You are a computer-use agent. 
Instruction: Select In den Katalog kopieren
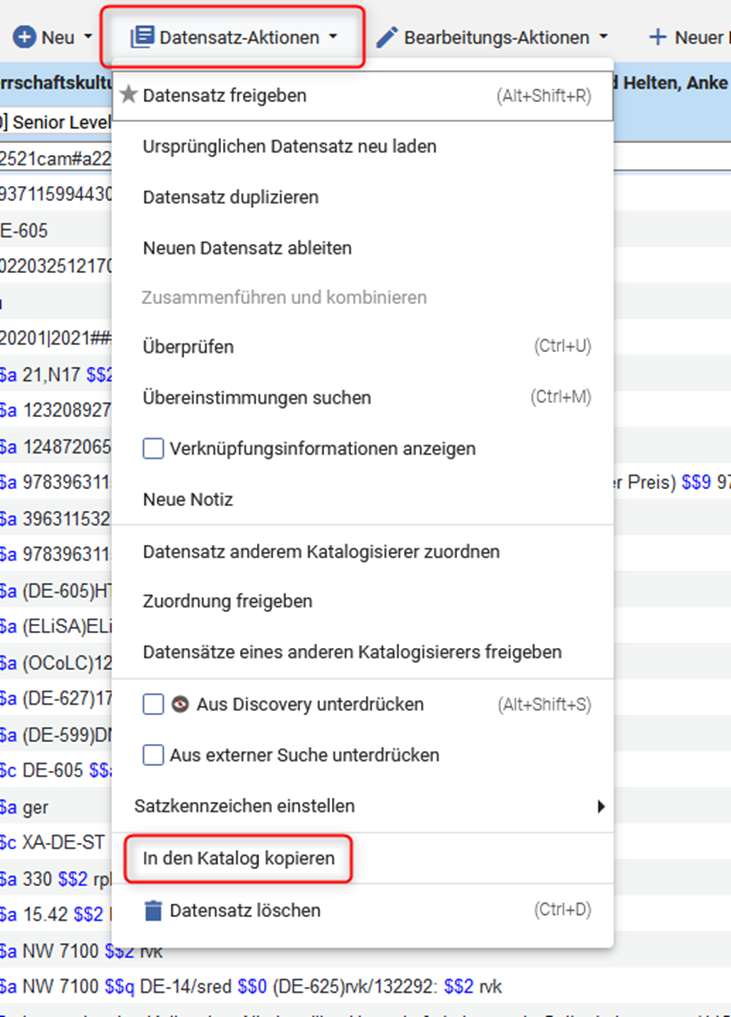click(238, 858)
